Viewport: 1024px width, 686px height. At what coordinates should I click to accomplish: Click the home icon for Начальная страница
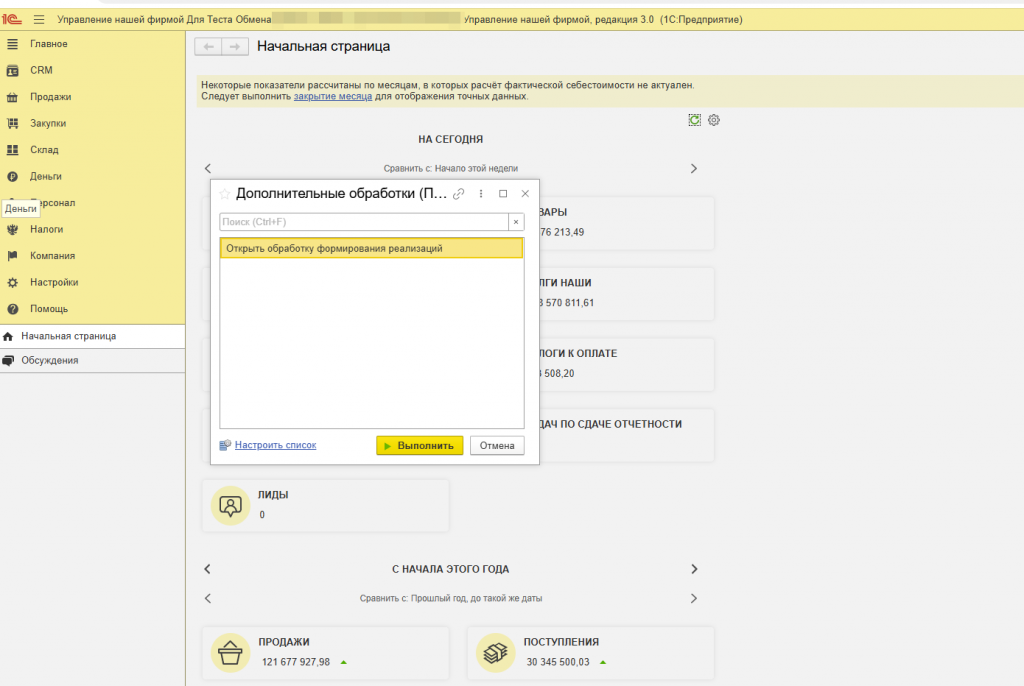point(8,336)
